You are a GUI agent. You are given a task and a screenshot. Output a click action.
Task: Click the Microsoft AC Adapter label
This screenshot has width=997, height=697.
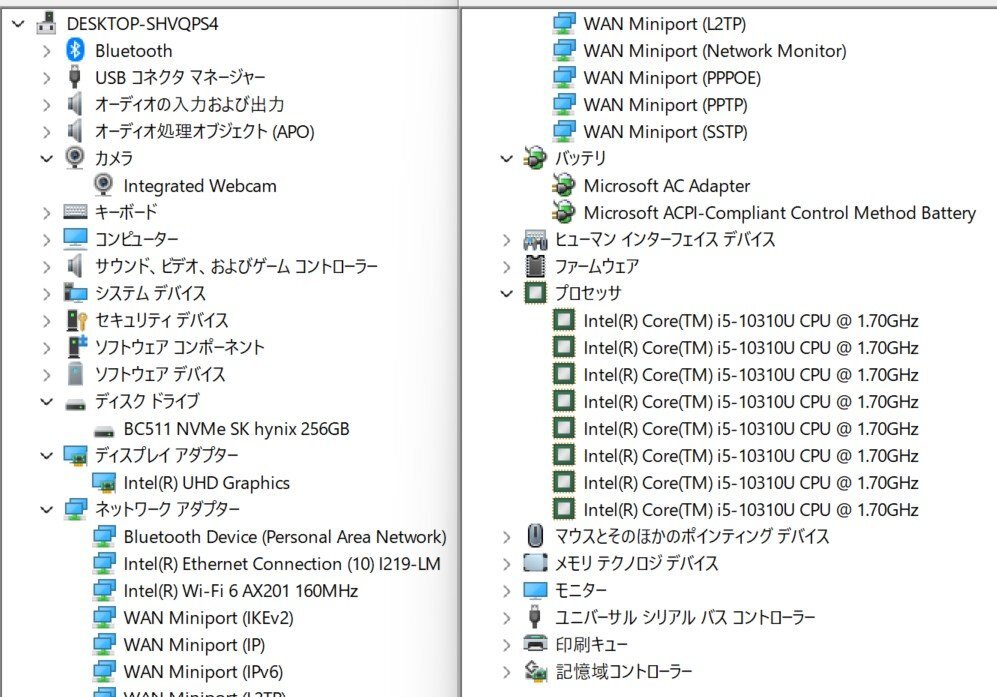coord(667,186)
